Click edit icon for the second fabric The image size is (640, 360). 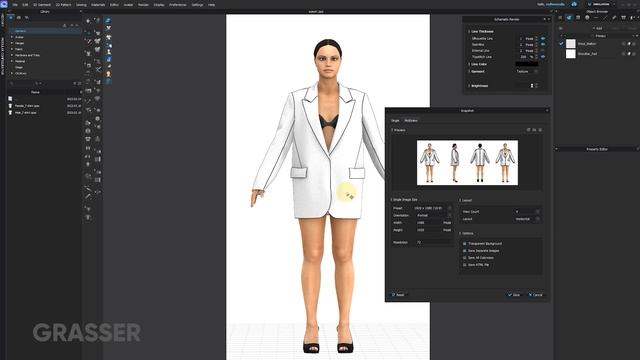point(629,54)
